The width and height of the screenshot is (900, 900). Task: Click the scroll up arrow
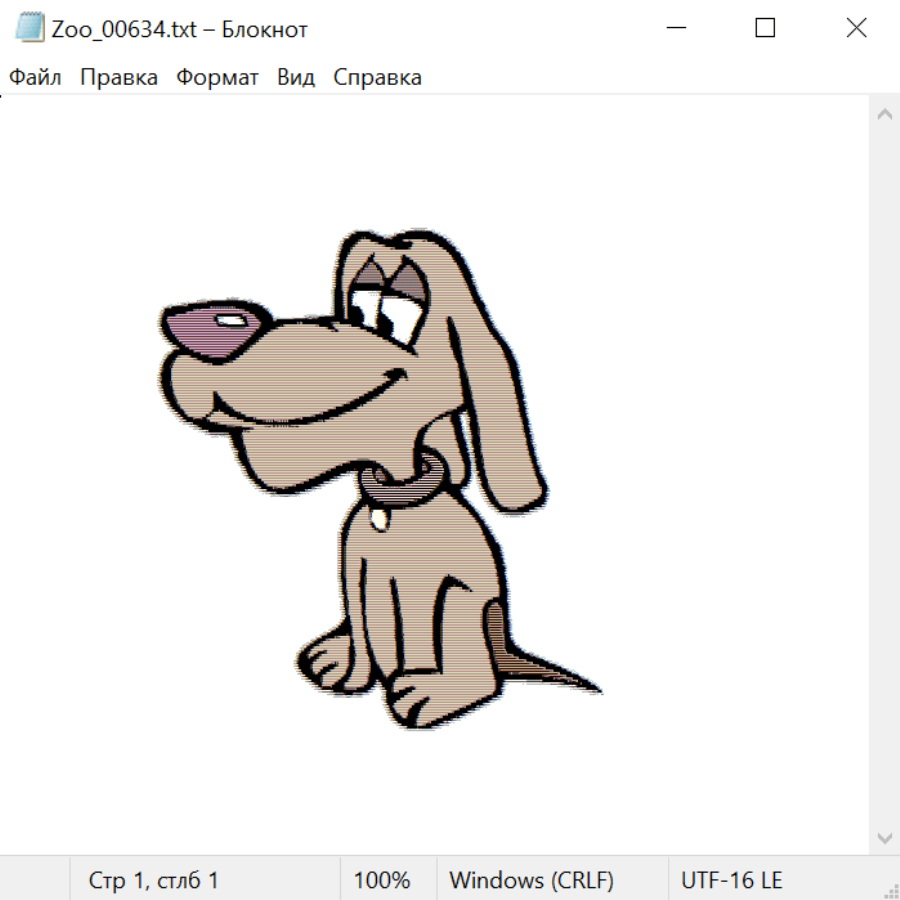[884, 115]
